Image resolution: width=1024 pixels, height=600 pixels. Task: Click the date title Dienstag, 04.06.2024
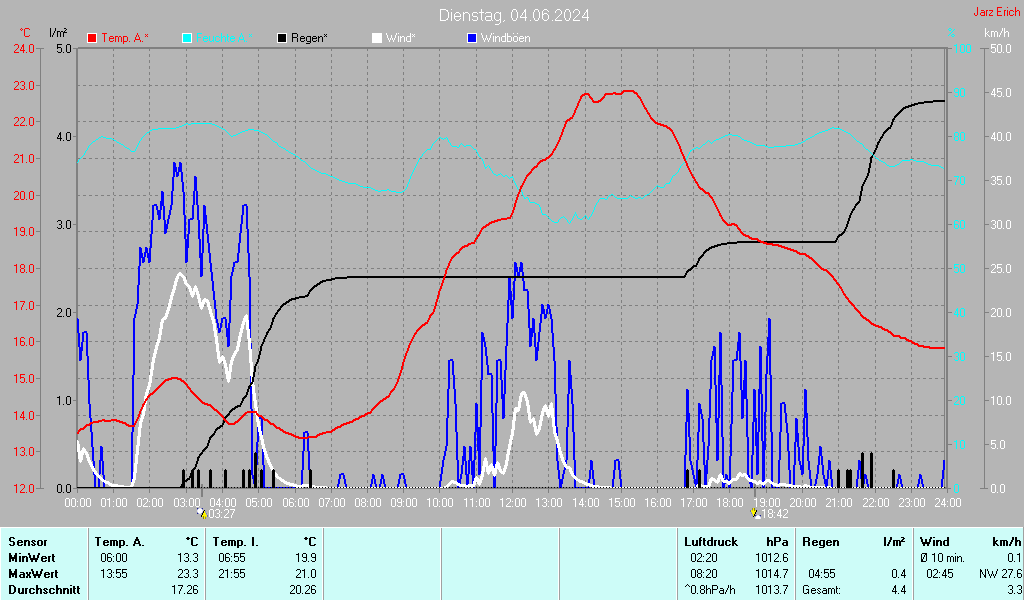tap(513, 15)
